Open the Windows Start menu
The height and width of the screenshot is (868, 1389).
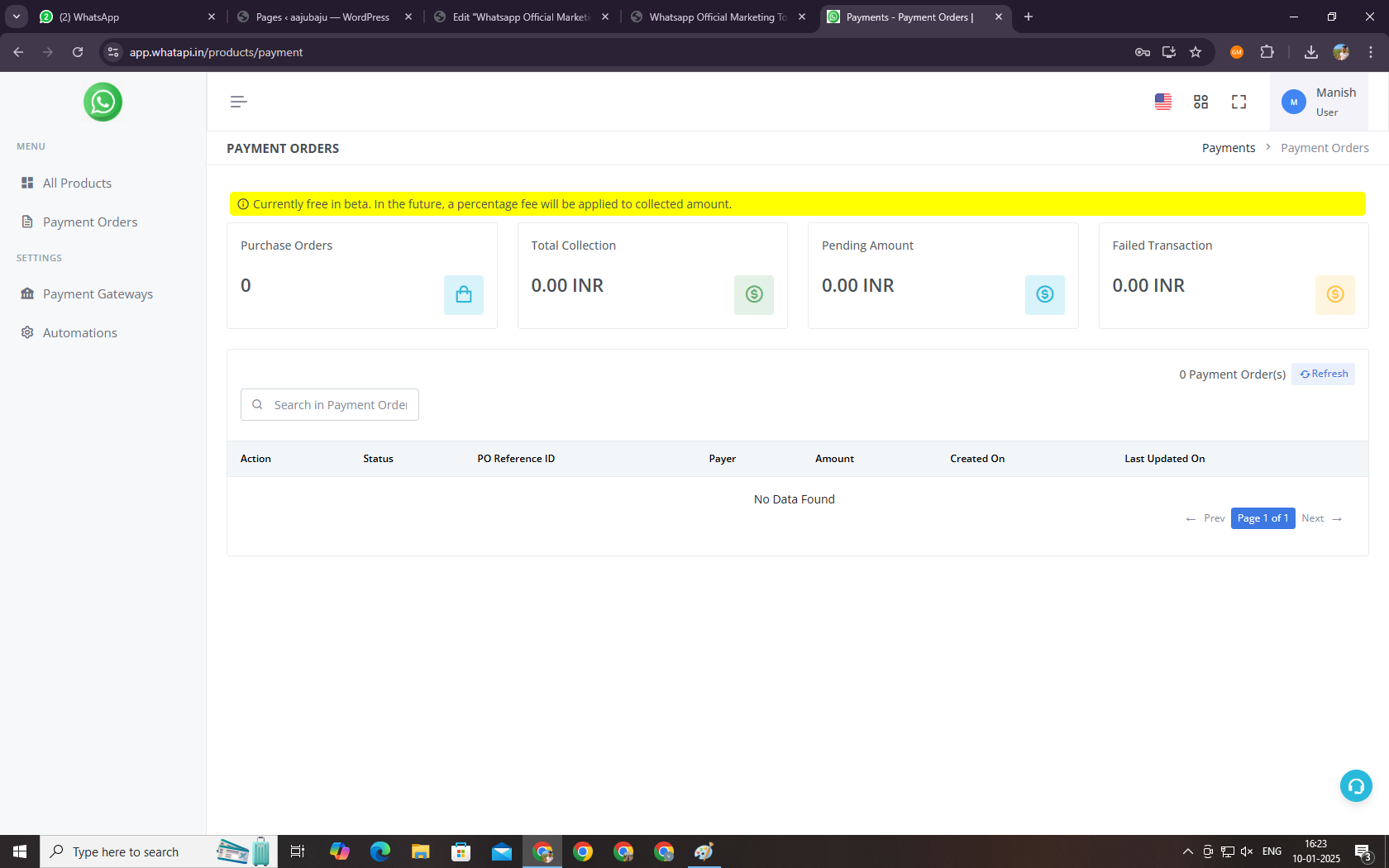click(20, 851)
